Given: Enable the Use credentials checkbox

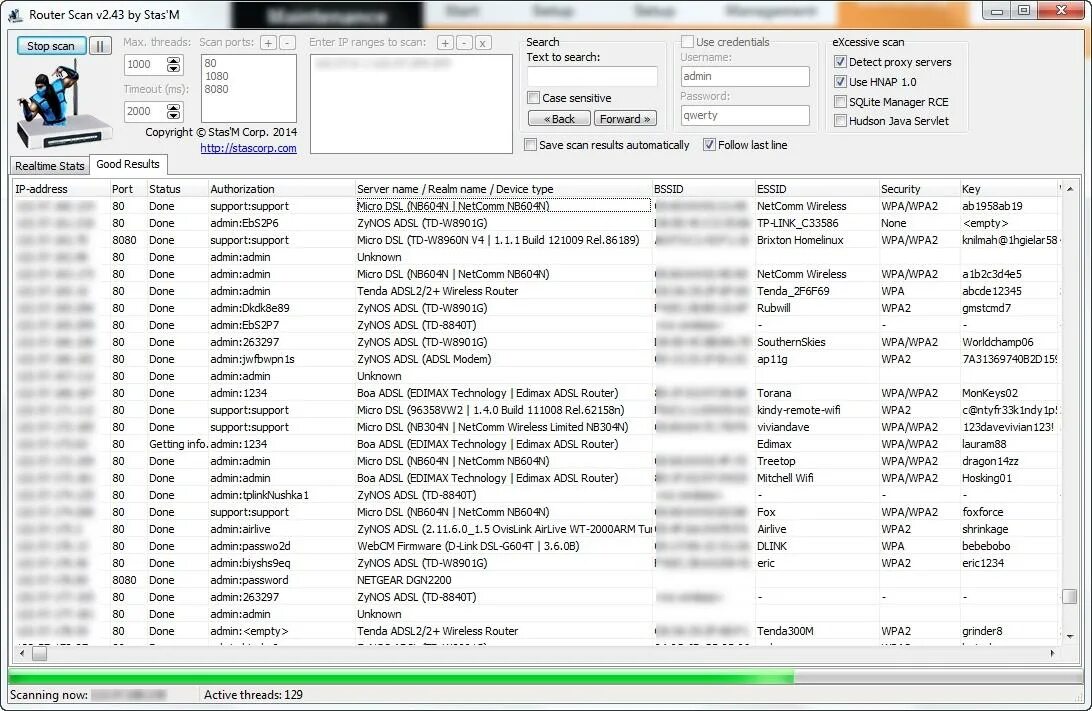Looking at the screenshot, I should (687, 42).
